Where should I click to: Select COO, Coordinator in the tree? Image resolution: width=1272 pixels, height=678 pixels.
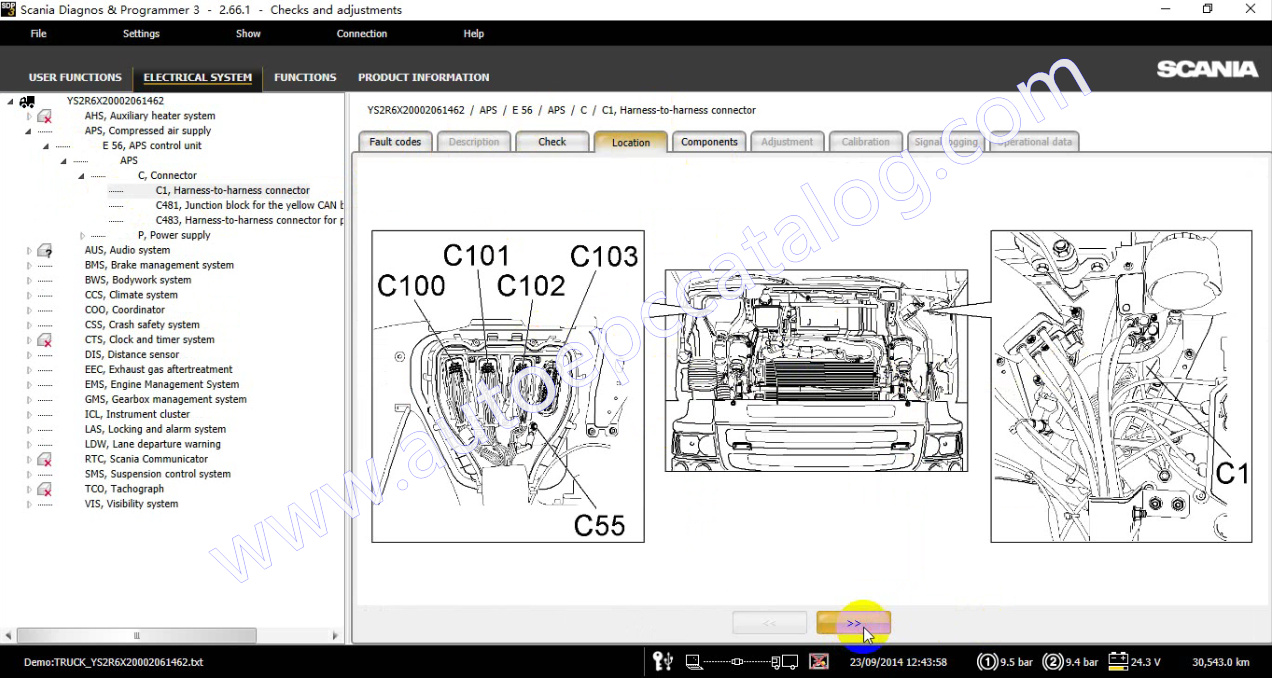coord(124,310)
